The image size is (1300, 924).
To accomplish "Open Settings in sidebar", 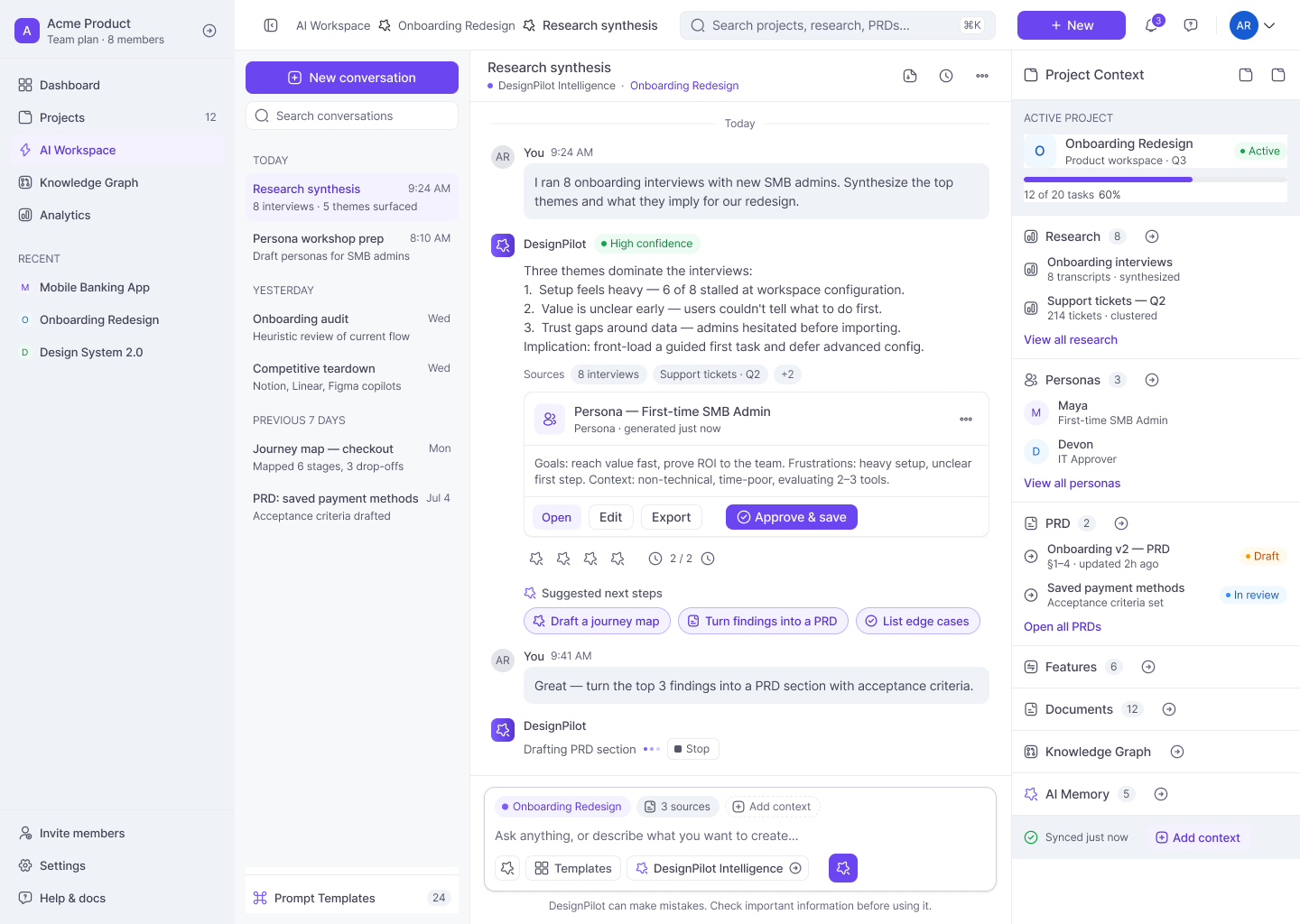I will tap(117, 865).
